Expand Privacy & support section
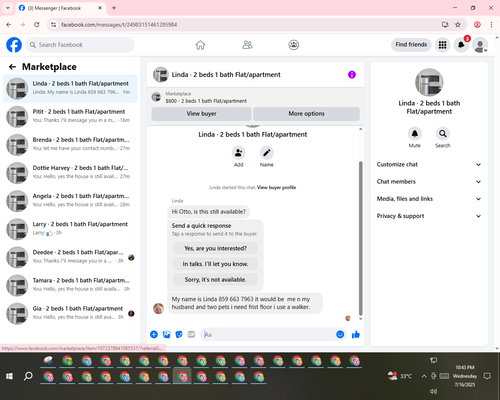 (429, 216)
